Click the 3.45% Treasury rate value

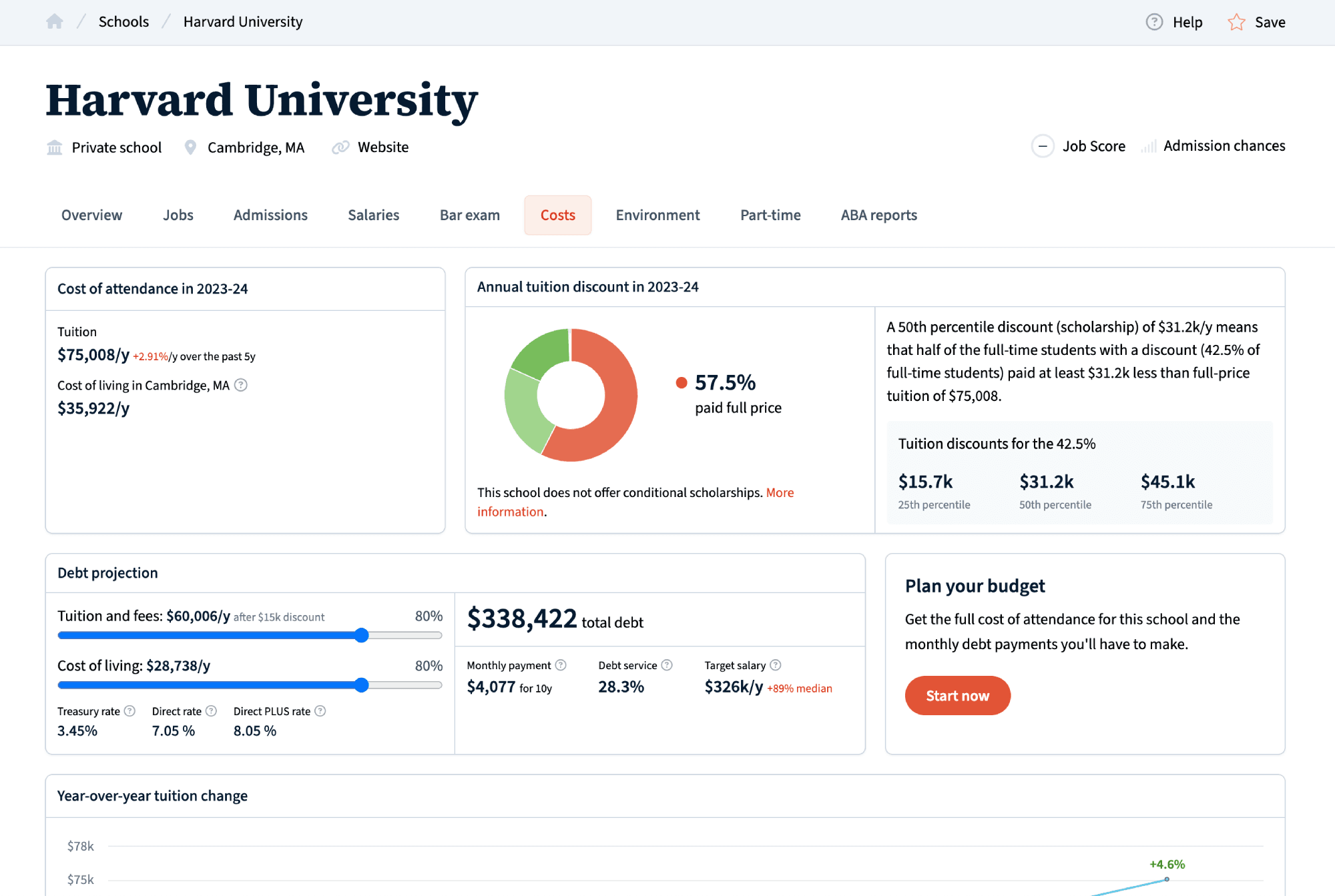[x=77, y=731]
